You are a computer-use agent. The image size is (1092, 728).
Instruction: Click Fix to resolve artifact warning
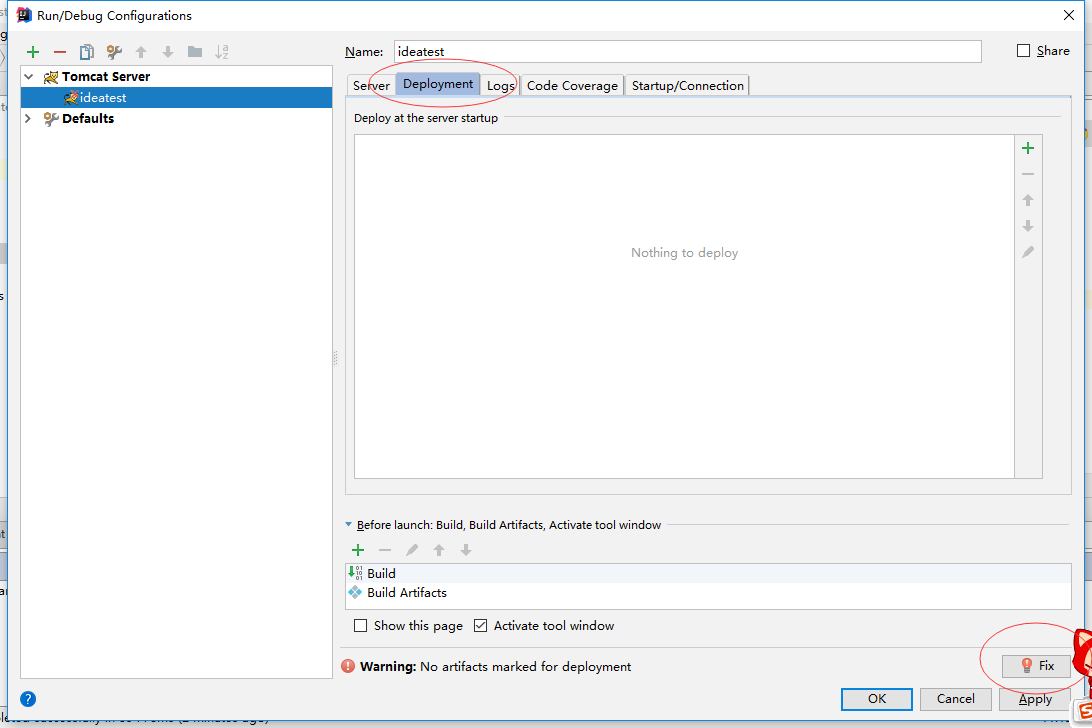click(x=1036, y=666)
